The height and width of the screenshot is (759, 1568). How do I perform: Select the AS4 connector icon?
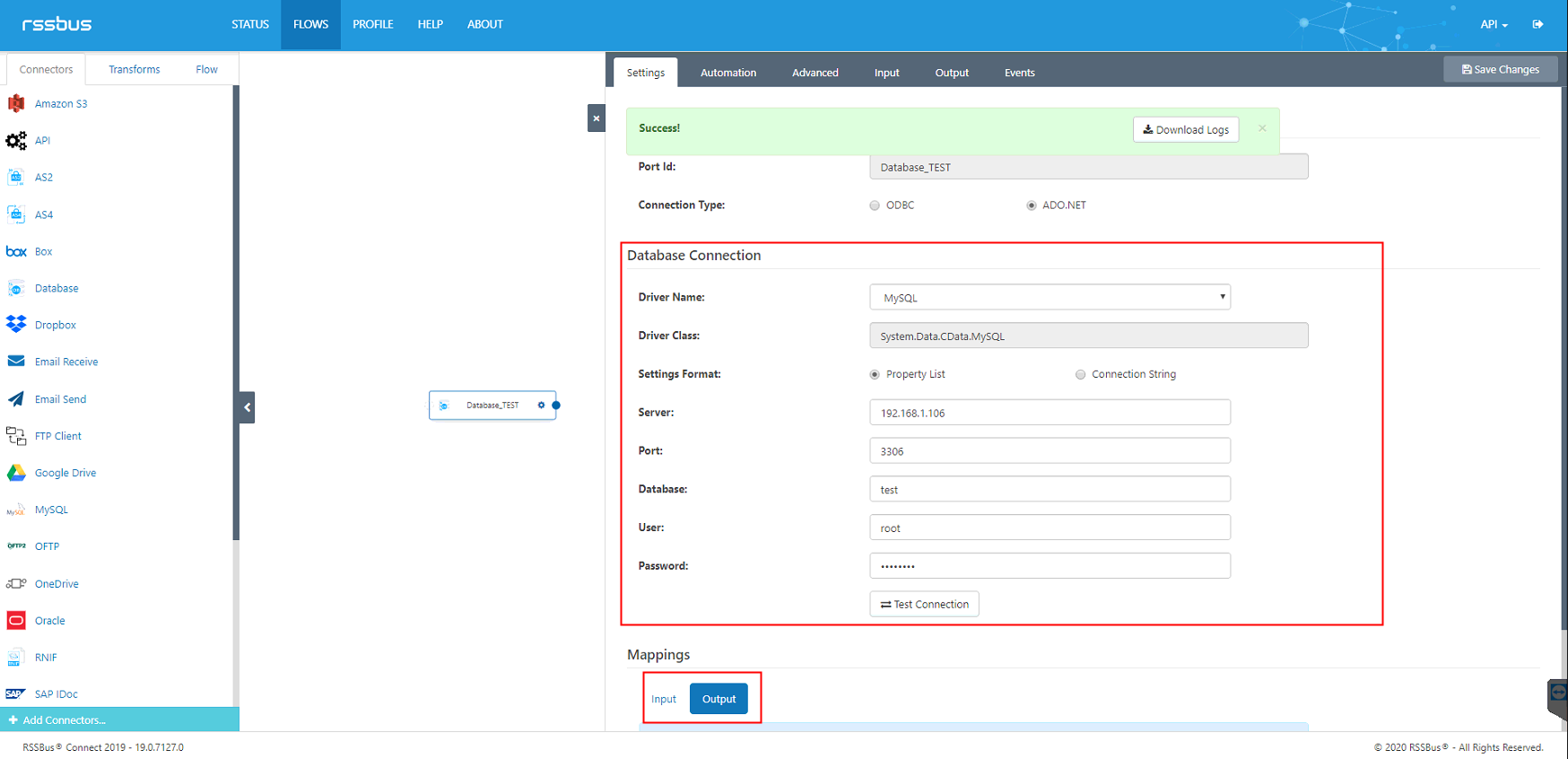coord(16,214)
